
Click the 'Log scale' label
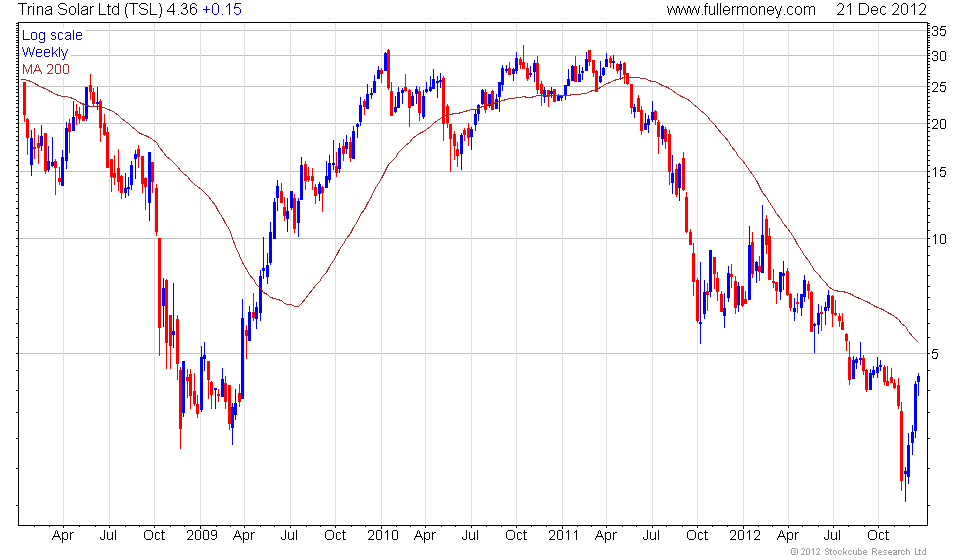click(x=52, y=36)
